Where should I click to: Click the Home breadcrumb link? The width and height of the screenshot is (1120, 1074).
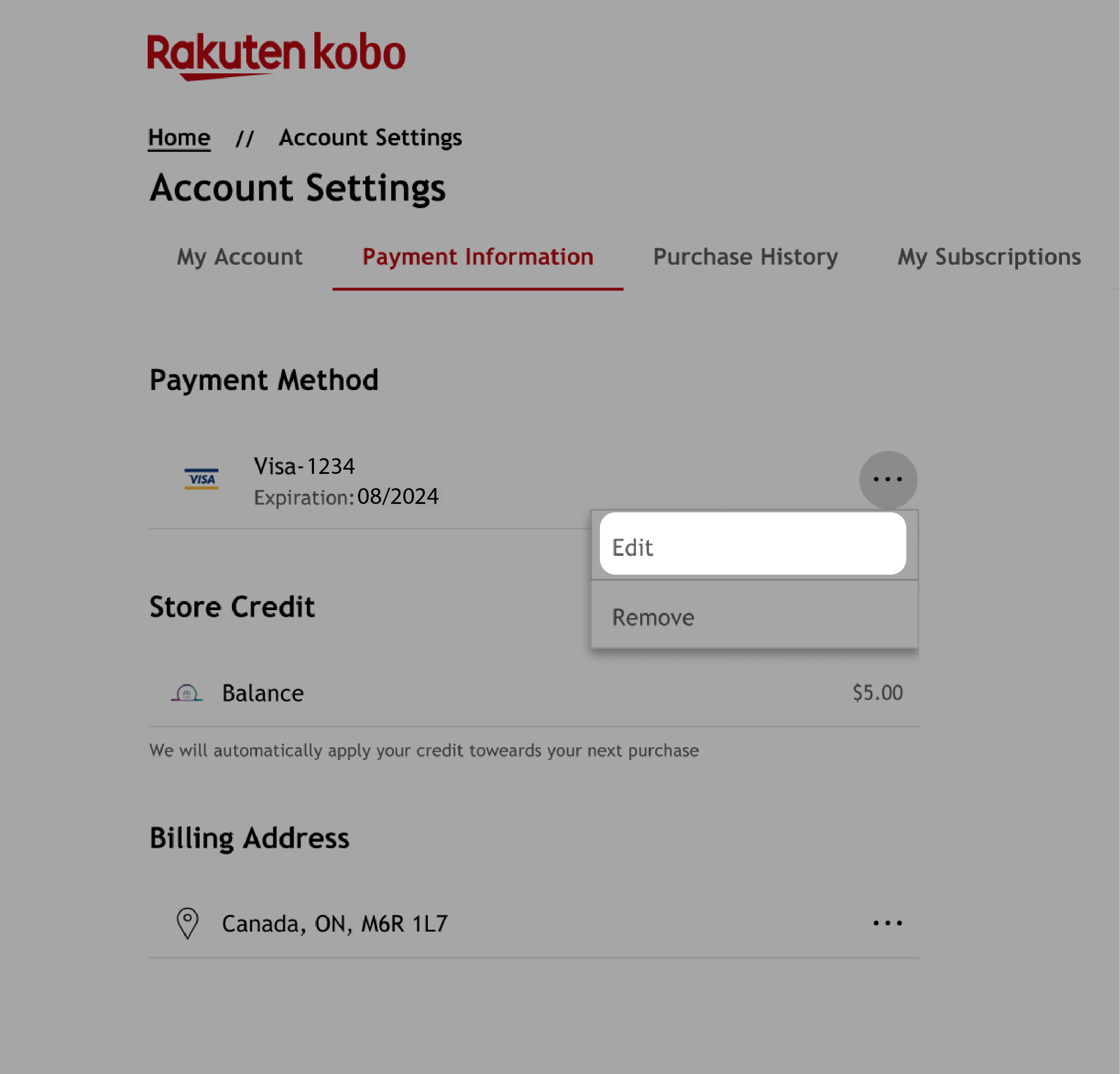point(179,138)
